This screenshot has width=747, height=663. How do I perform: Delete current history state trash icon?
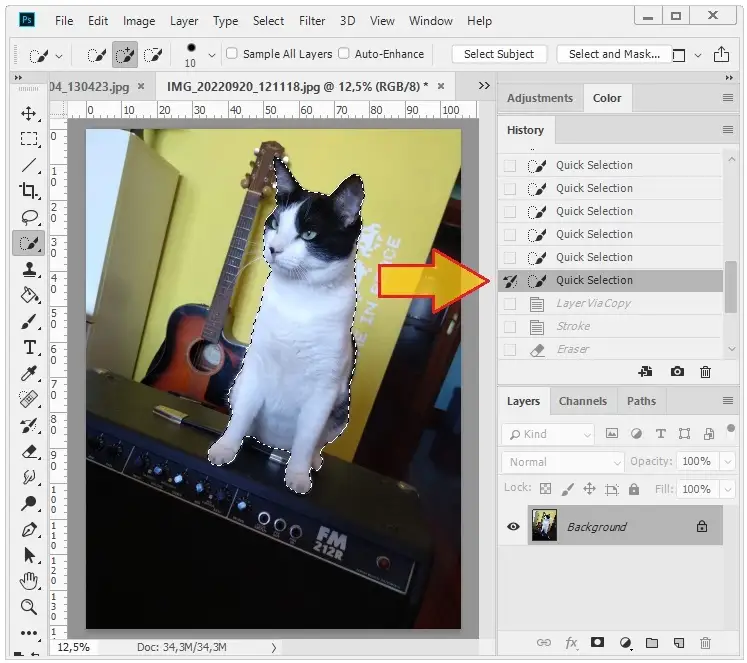(x=706, y=372)
